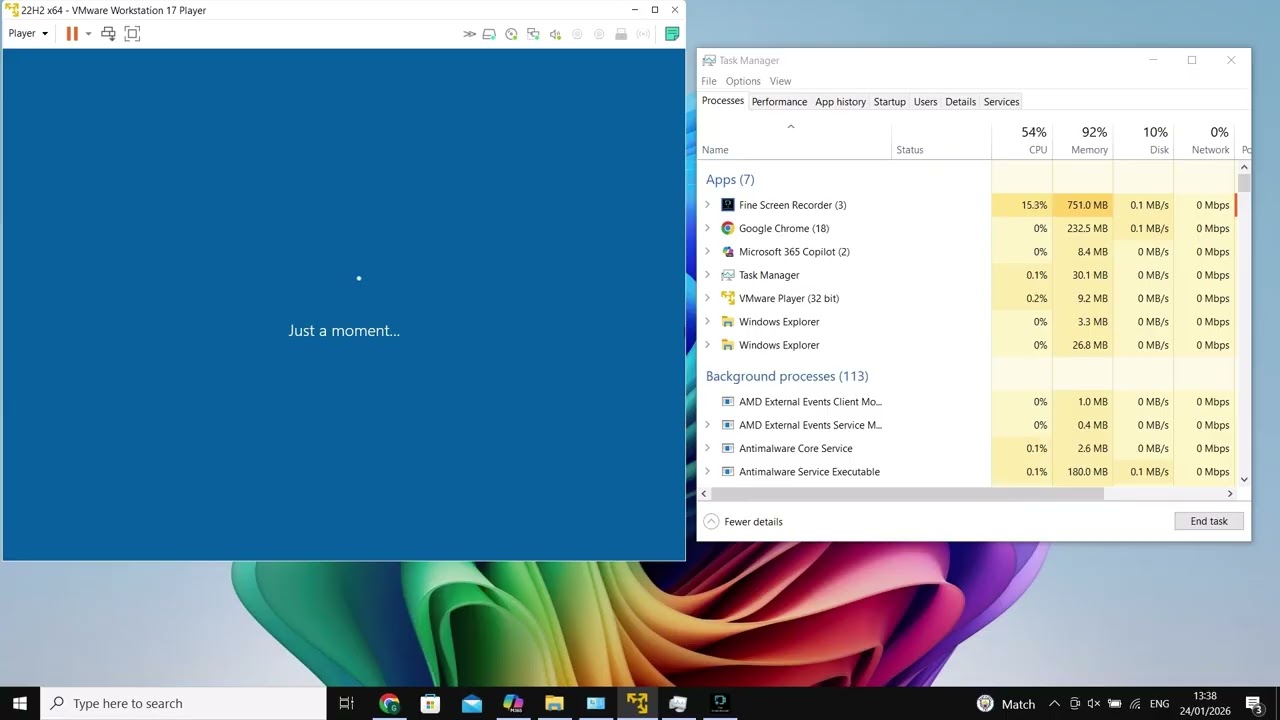Open the power options arrow beside the pause button
This screenshot has width=1280, height=720.
pos(88,34)
